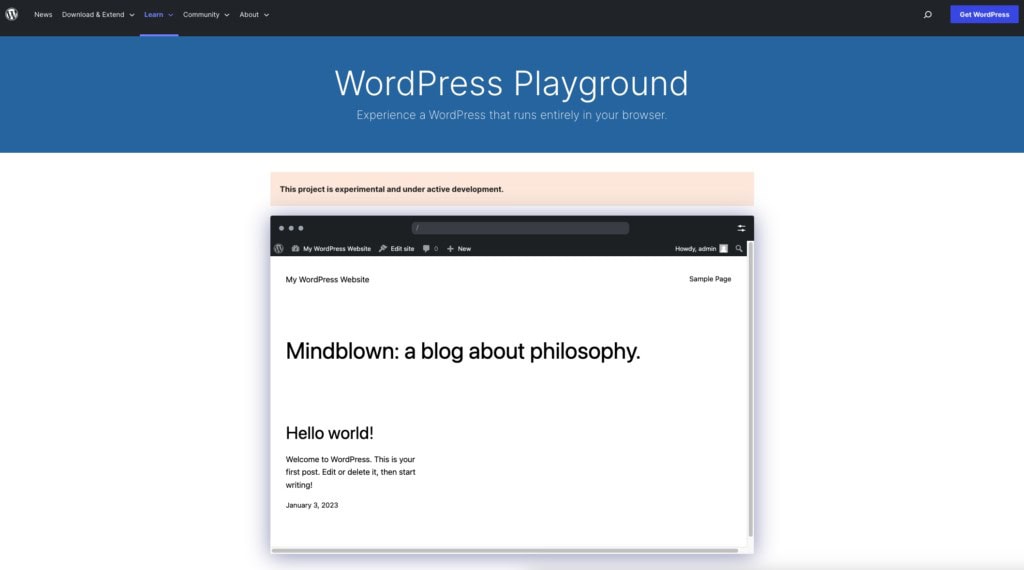
Task: Click the admin bar search icon
Action: (739, 248)
